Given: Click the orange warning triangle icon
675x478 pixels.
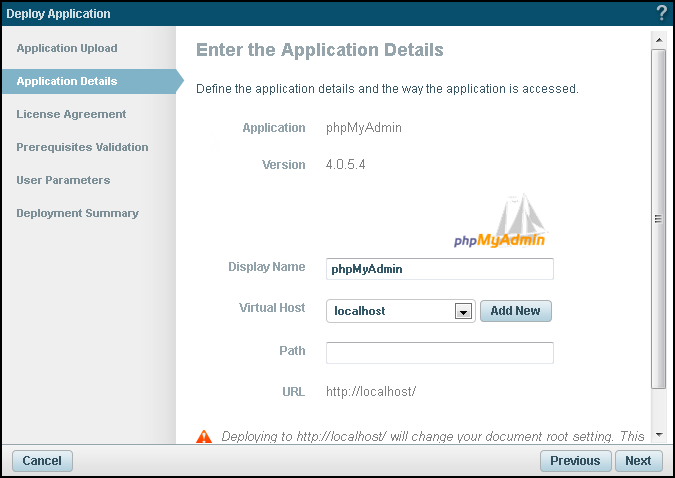Looking at the screenshot, I should (x=204, y=436).
